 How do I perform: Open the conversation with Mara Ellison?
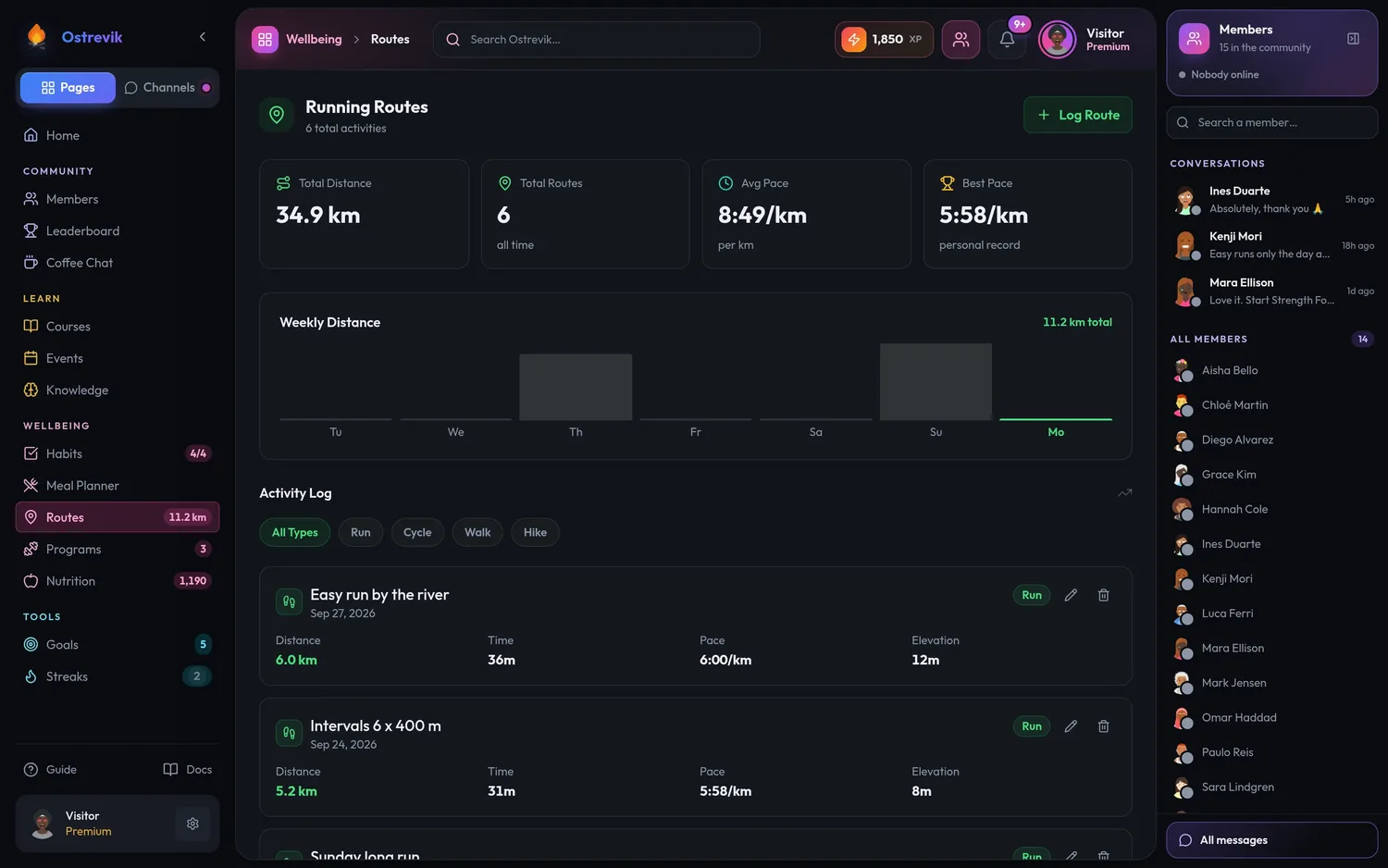tap(1272, 291)
